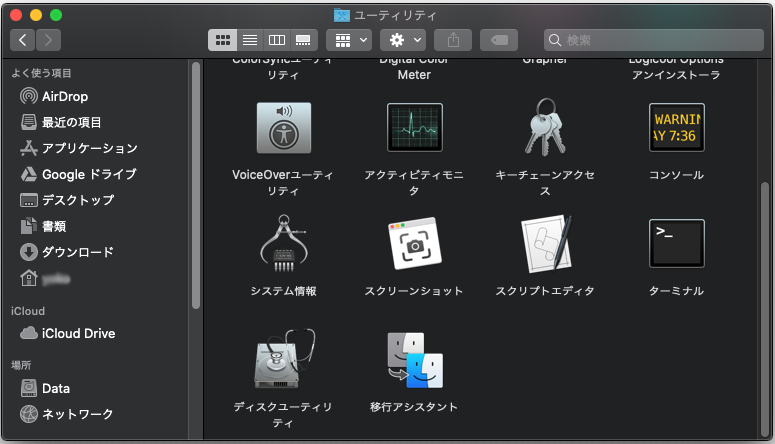Viewport: 775px width, 444px height.
Task: Open the gear action menu dropdown
Action: [403, 40]
